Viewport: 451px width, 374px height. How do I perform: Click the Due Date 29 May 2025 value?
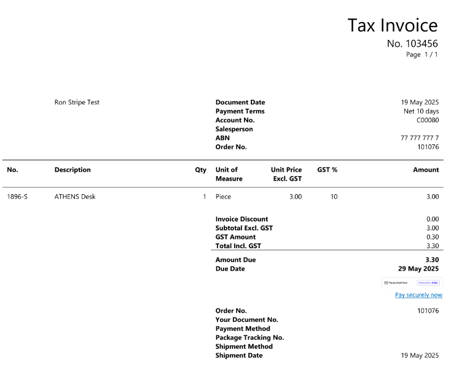[x=418, y=269]
